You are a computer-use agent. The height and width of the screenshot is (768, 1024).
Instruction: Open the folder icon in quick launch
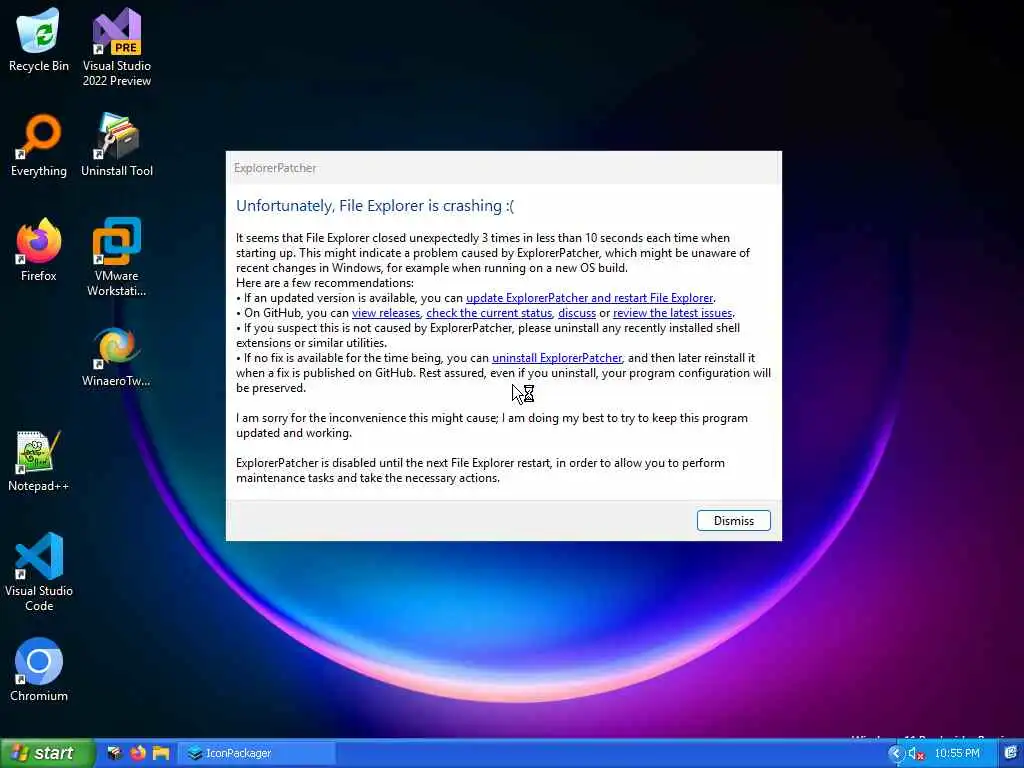pos(161,753)
